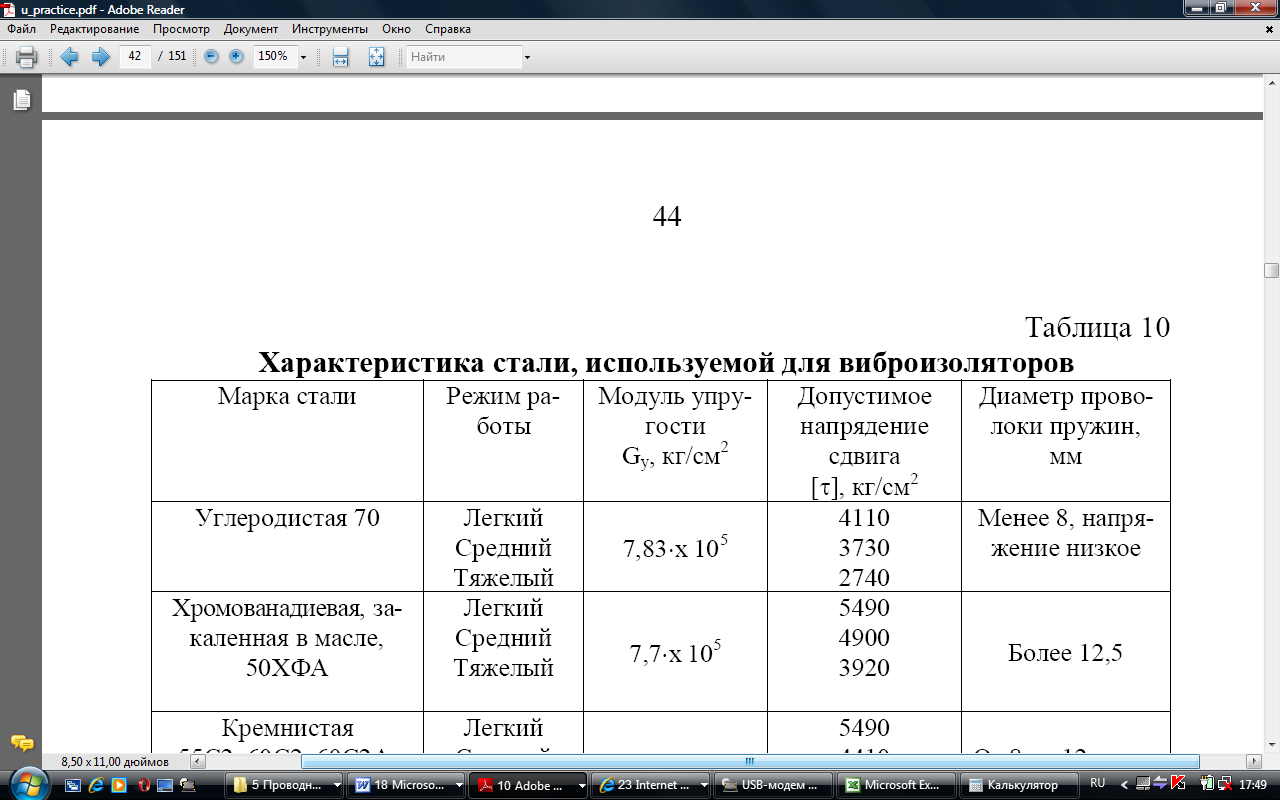This screenshot has height=800, width=1280.
Task: Click the 150% zoom value box
Action: pos(274,57)
